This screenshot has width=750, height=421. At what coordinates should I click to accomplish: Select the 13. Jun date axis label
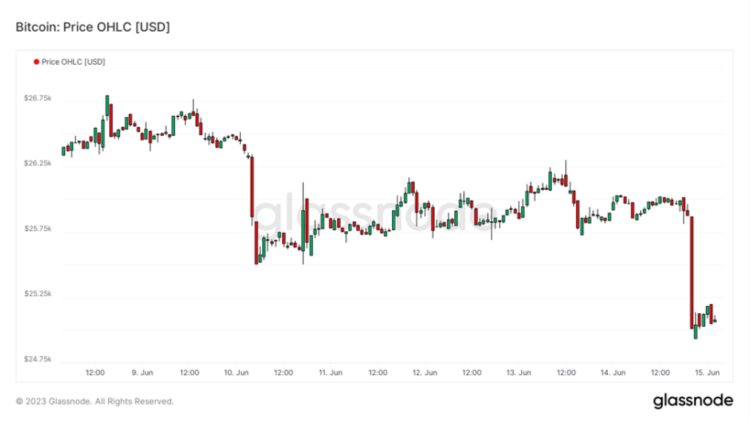pos(518,373)
